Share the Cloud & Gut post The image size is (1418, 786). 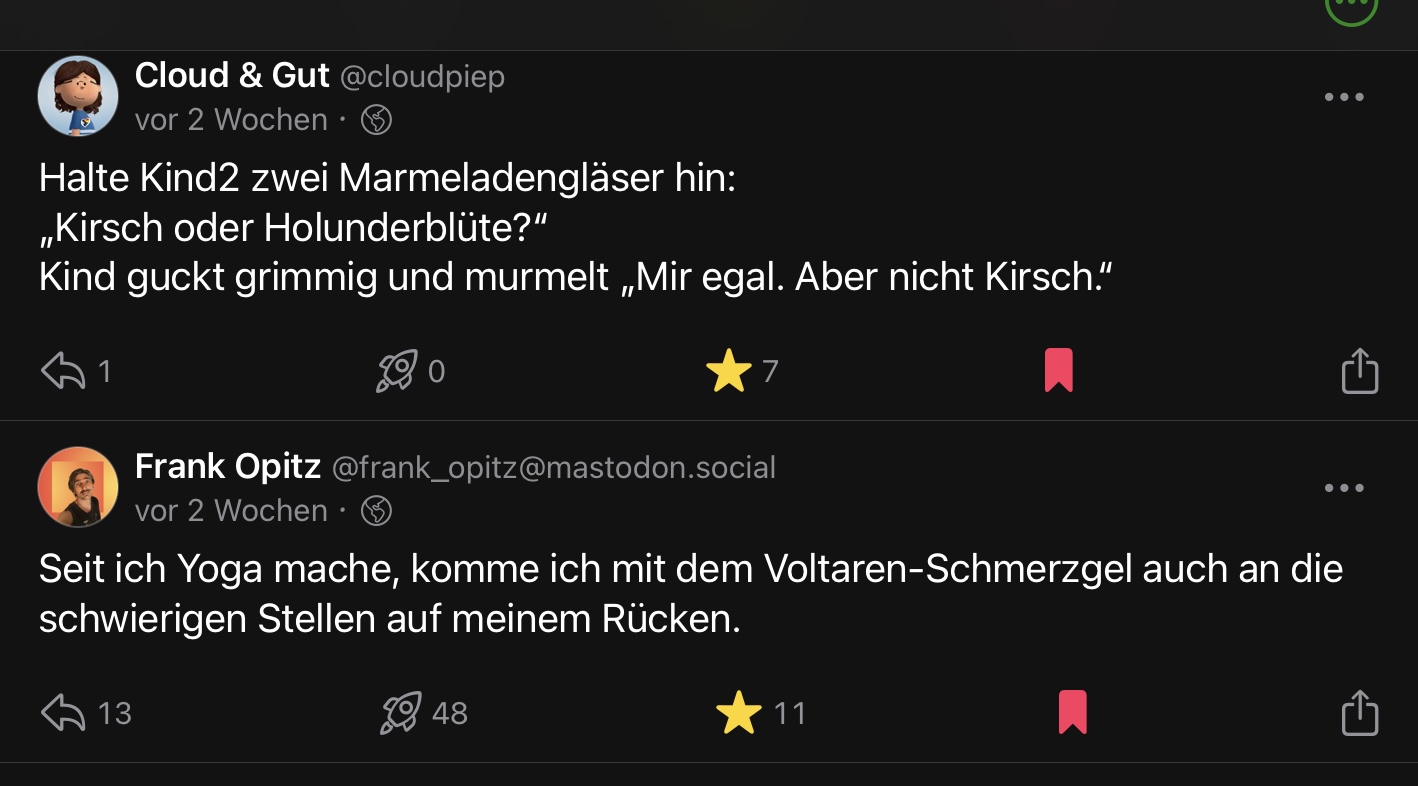(x=1359, y=371)
